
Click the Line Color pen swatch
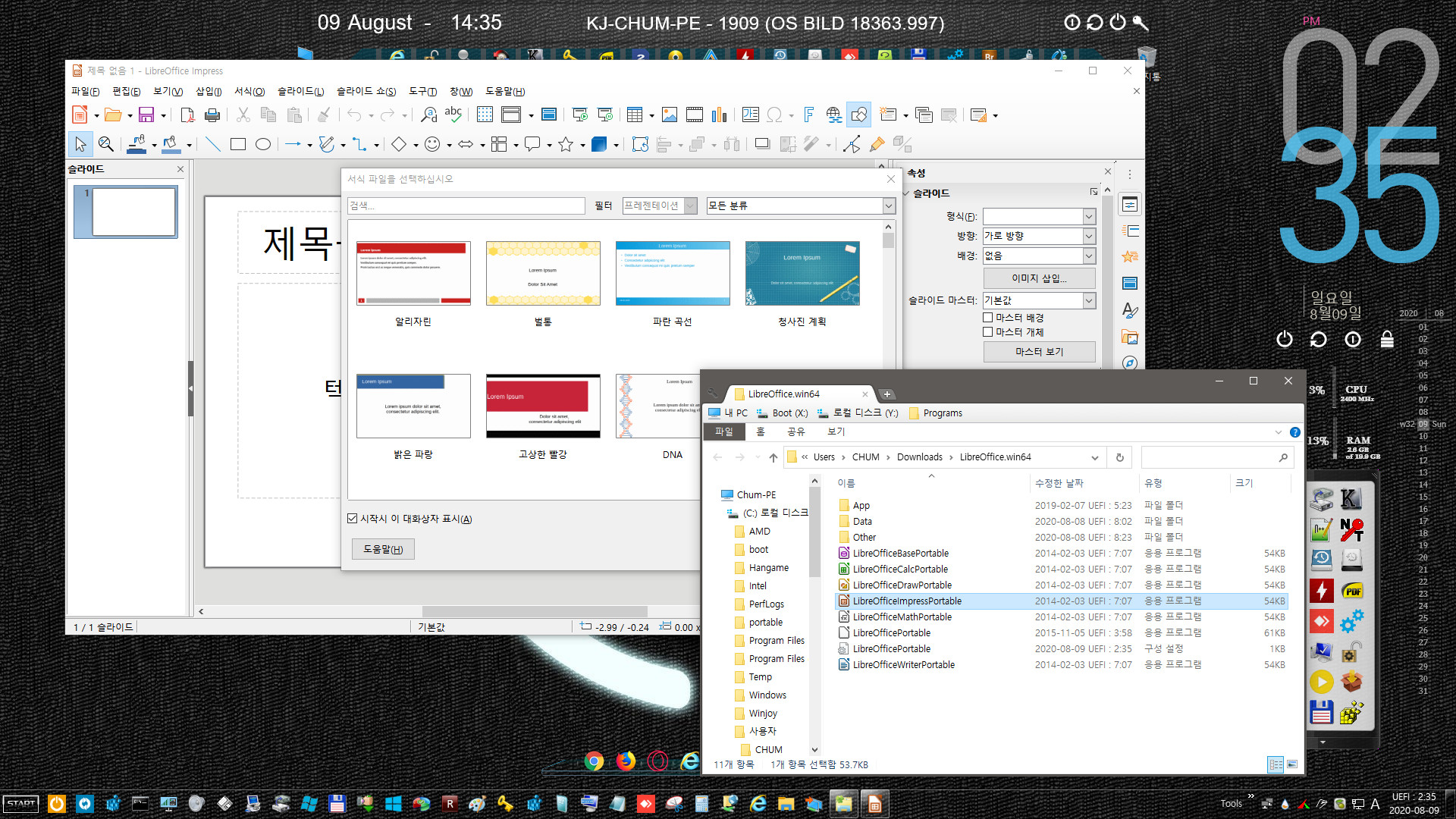tap(136, 144)
